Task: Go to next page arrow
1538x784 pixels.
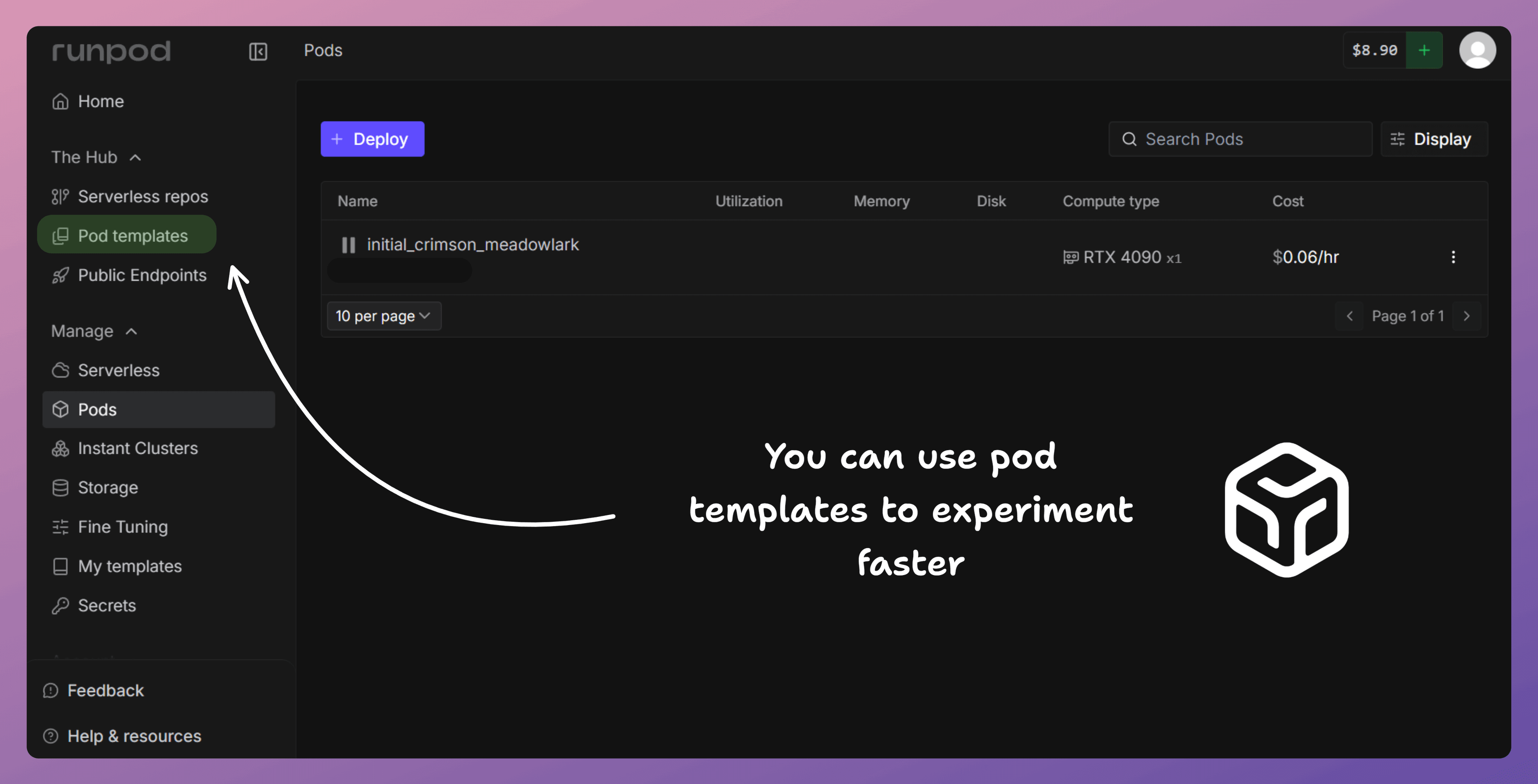Action: coord(1466,316)
